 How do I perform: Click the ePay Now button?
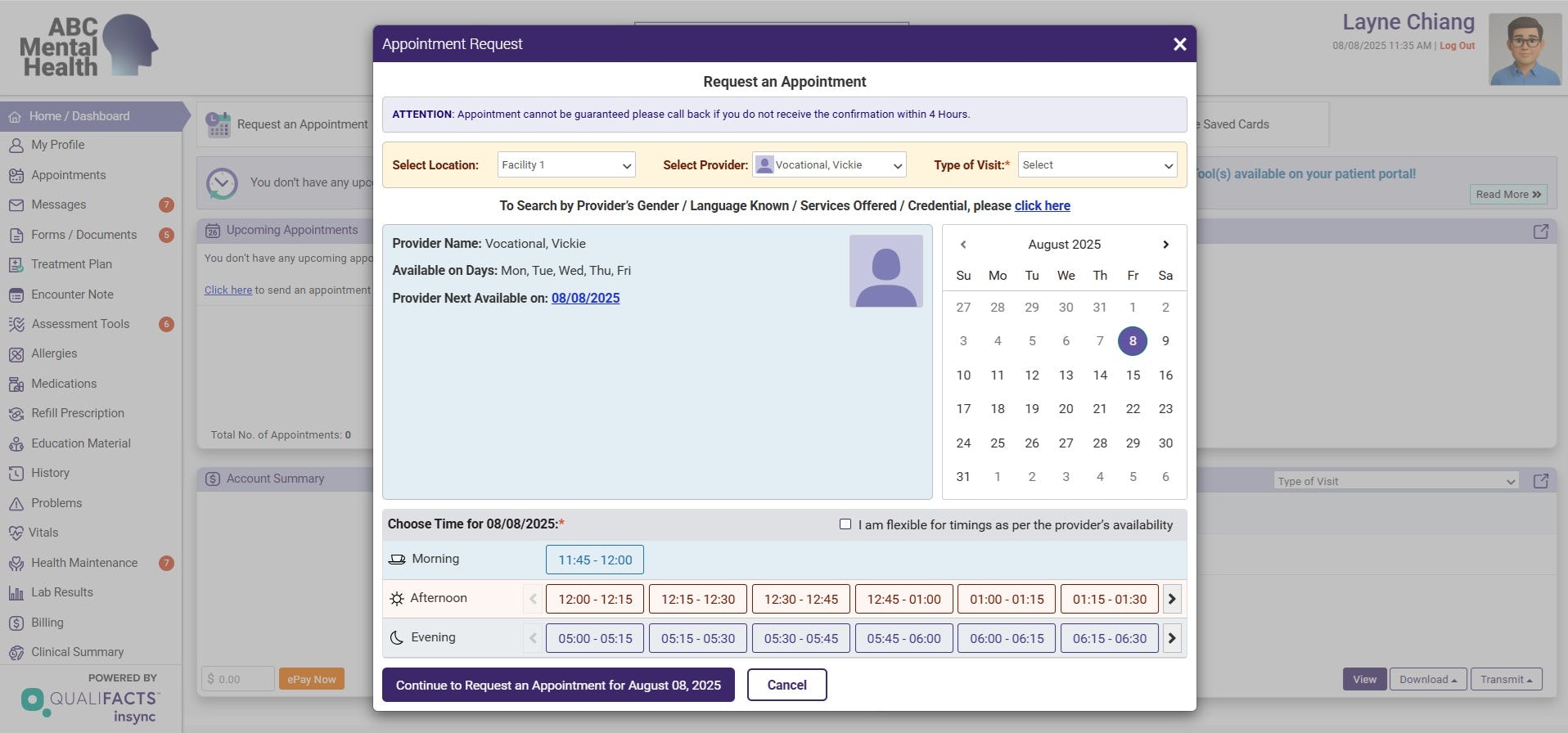point(312,679)
